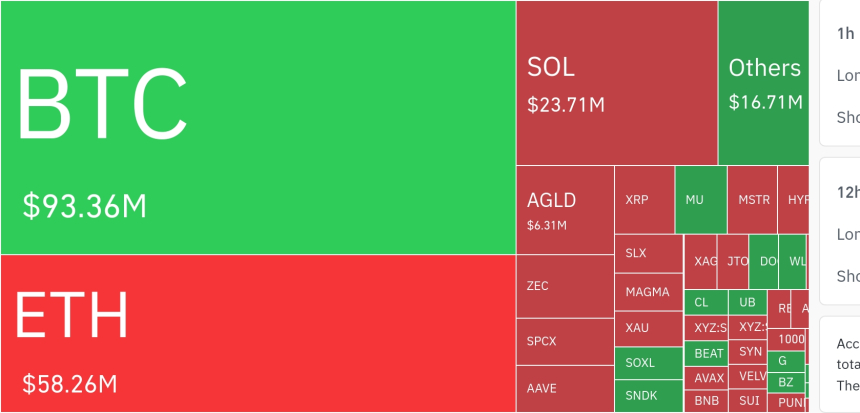Choose the XRP tile
Screen dimensions: 860x413
pos(644,200)
